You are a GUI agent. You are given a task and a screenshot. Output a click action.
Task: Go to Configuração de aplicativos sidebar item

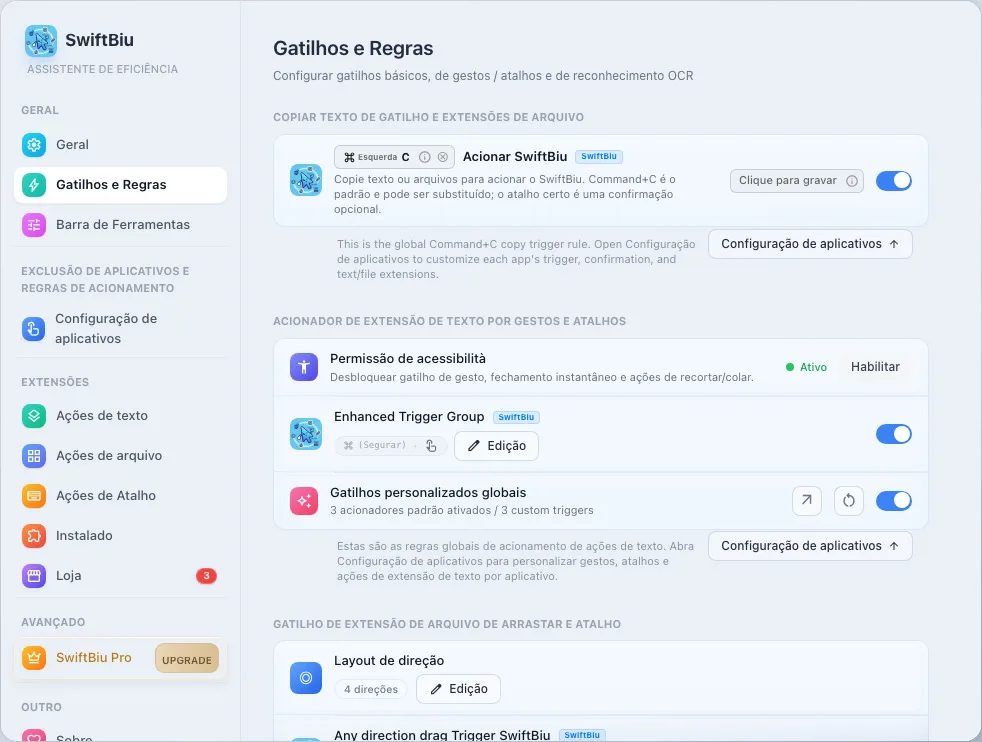click(x=120, y=328)
